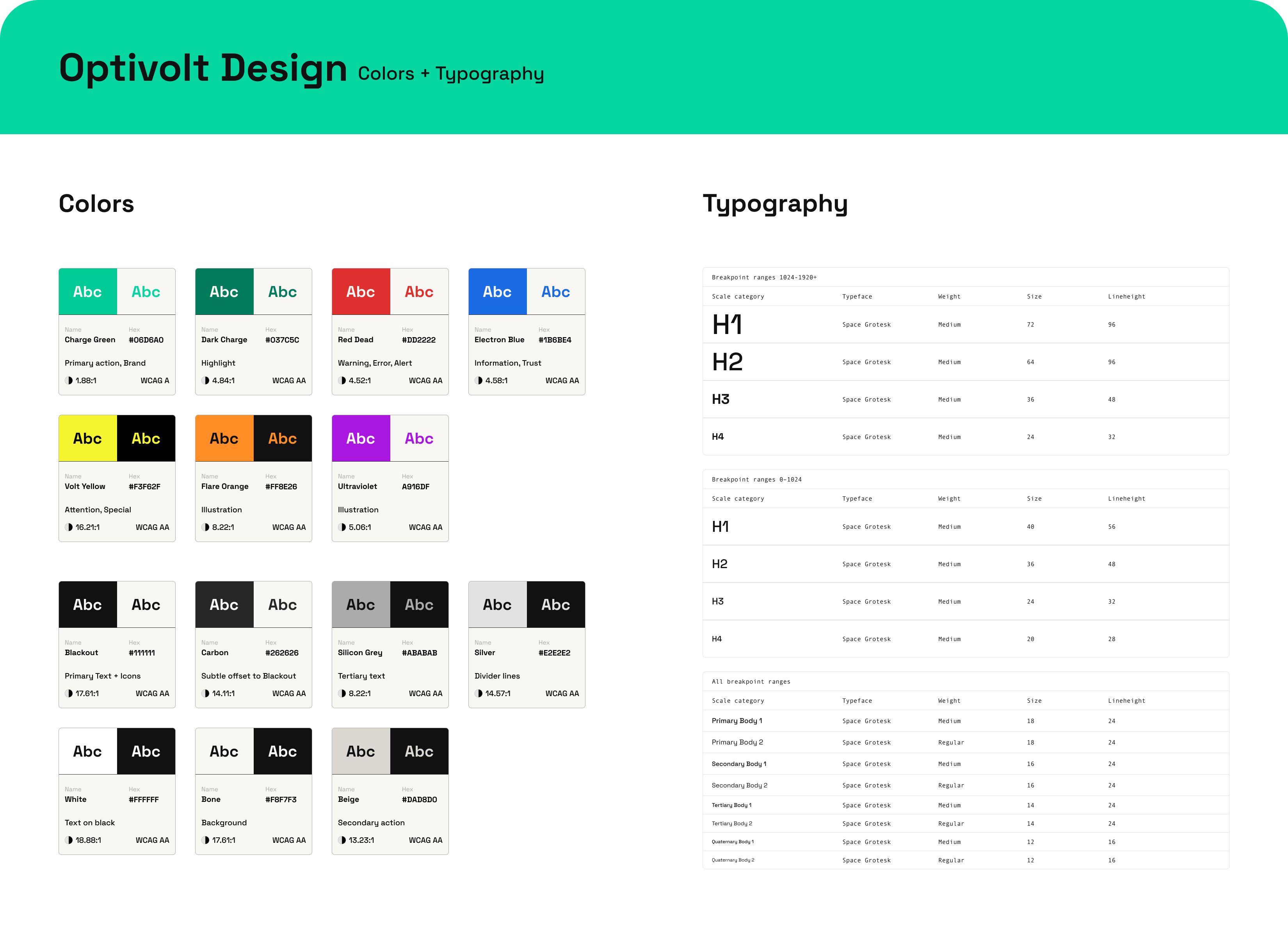Click the Charge Green filled swatch
Viewport: 1288px width, 947px height.
pos(88,292)
